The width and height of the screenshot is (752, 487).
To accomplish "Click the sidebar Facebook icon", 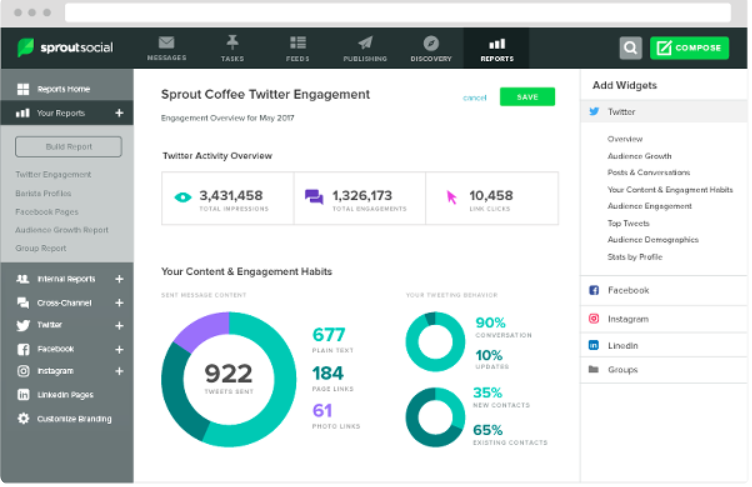I will pos(23,349).
